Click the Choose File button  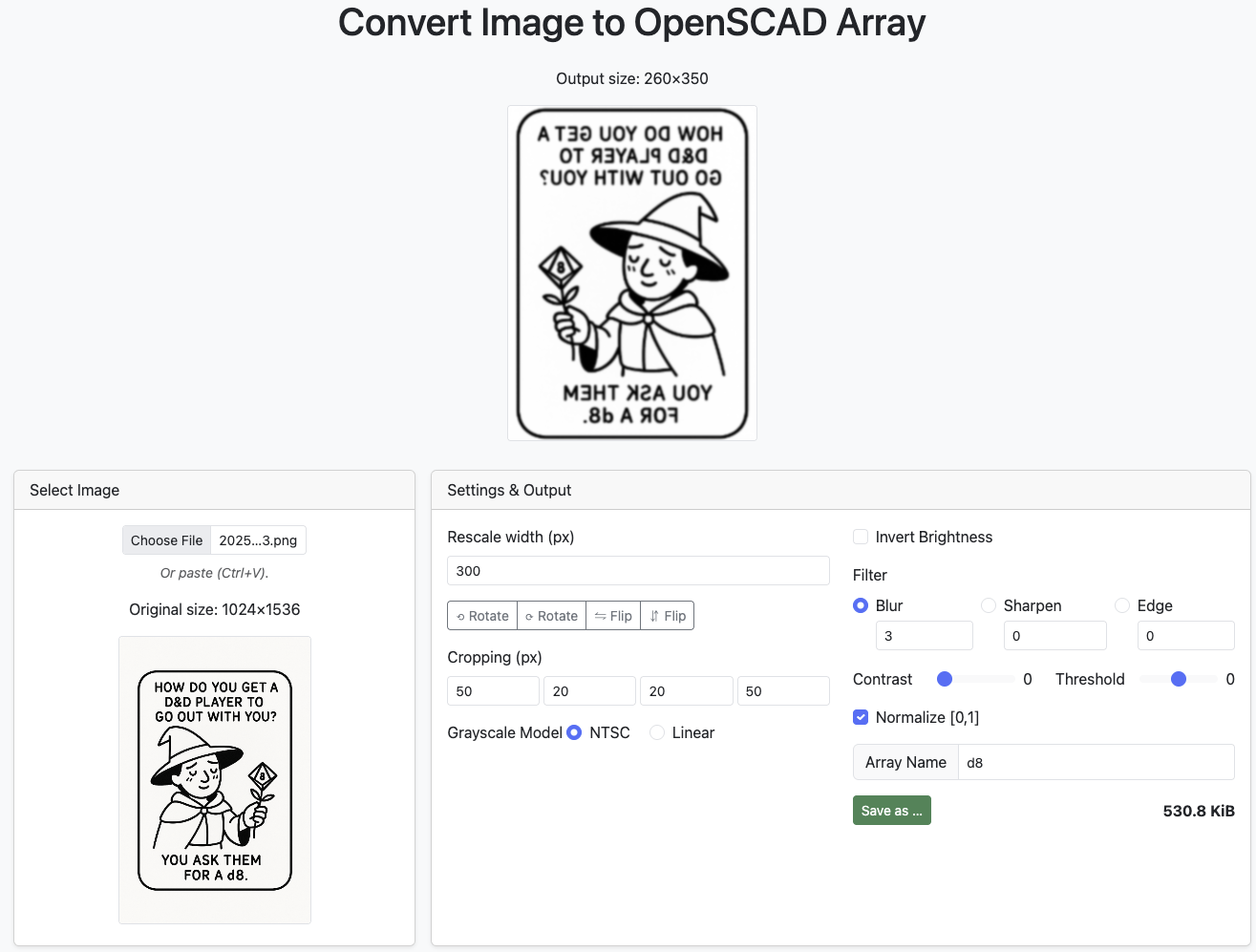coord(166,540)
